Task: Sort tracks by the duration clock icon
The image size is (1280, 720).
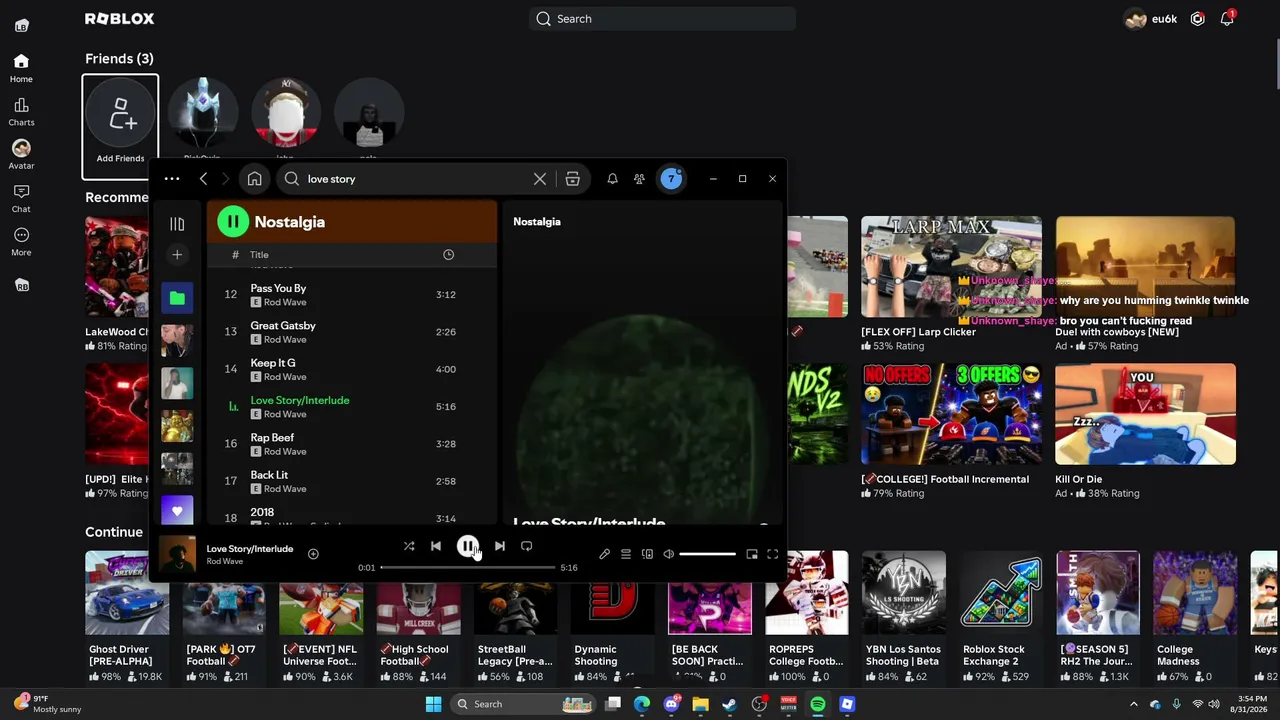Action: [x=448, y=255]
